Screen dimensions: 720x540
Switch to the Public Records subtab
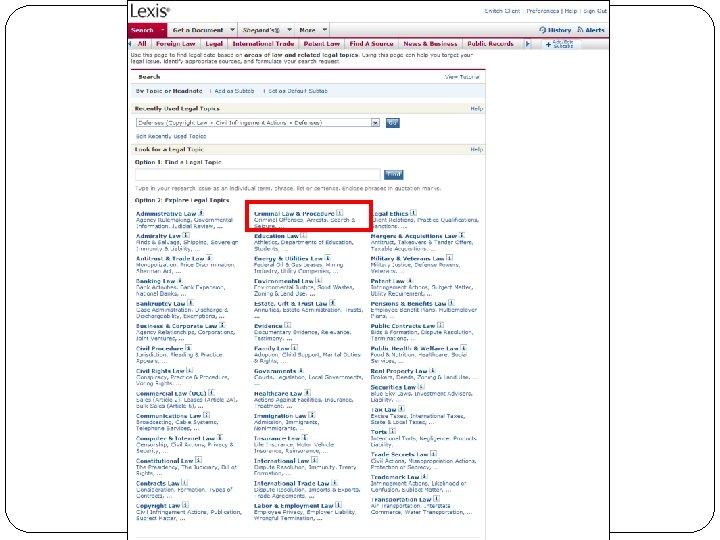coord(490,44)
